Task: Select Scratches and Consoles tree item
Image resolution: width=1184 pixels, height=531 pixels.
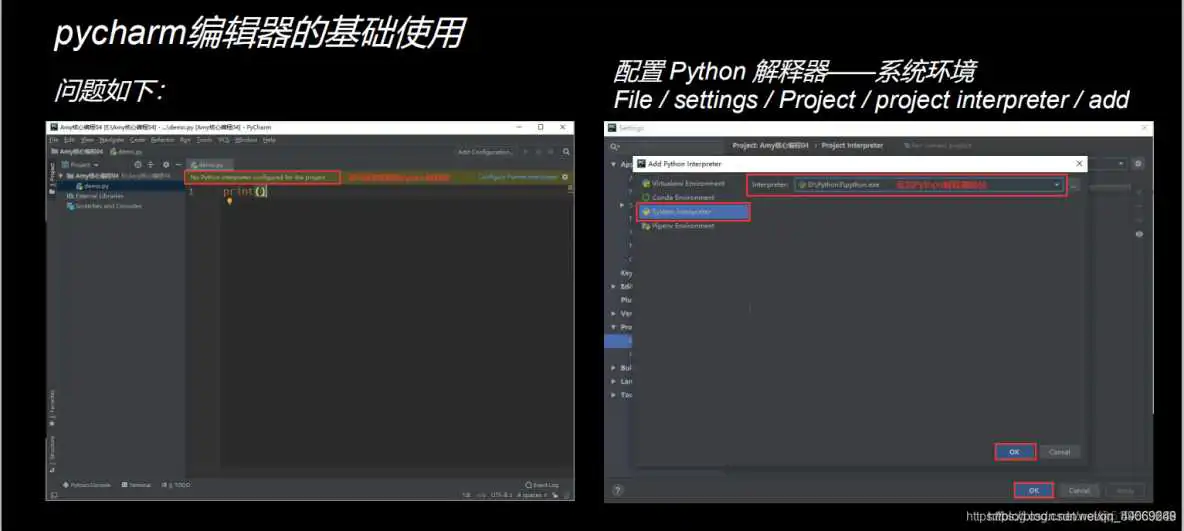Action: pos(104,206)
